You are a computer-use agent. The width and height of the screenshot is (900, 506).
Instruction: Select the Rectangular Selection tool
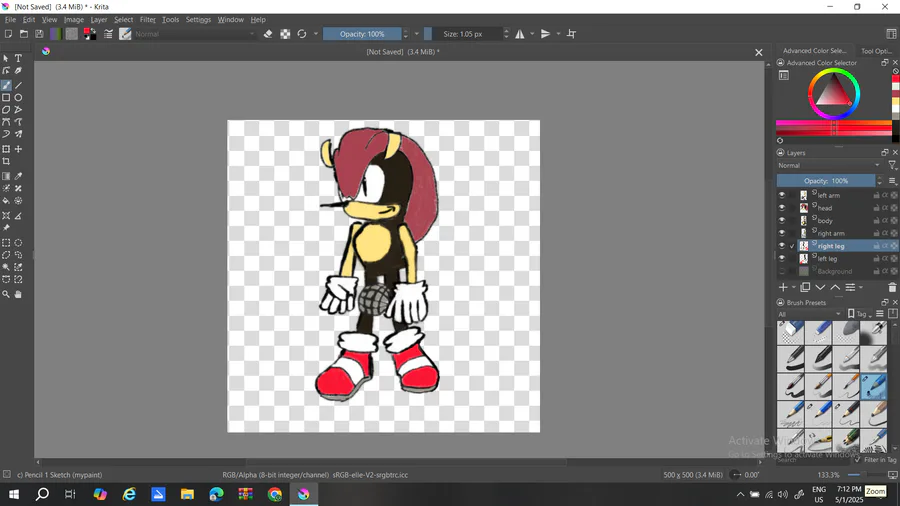6,243
